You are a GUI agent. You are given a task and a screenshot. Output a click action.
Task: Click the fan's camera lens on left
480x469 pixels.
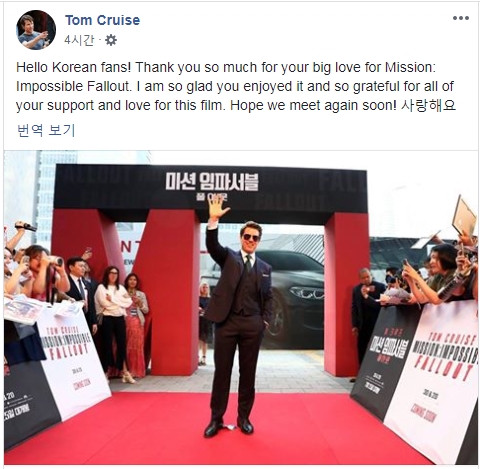(57, 260)
